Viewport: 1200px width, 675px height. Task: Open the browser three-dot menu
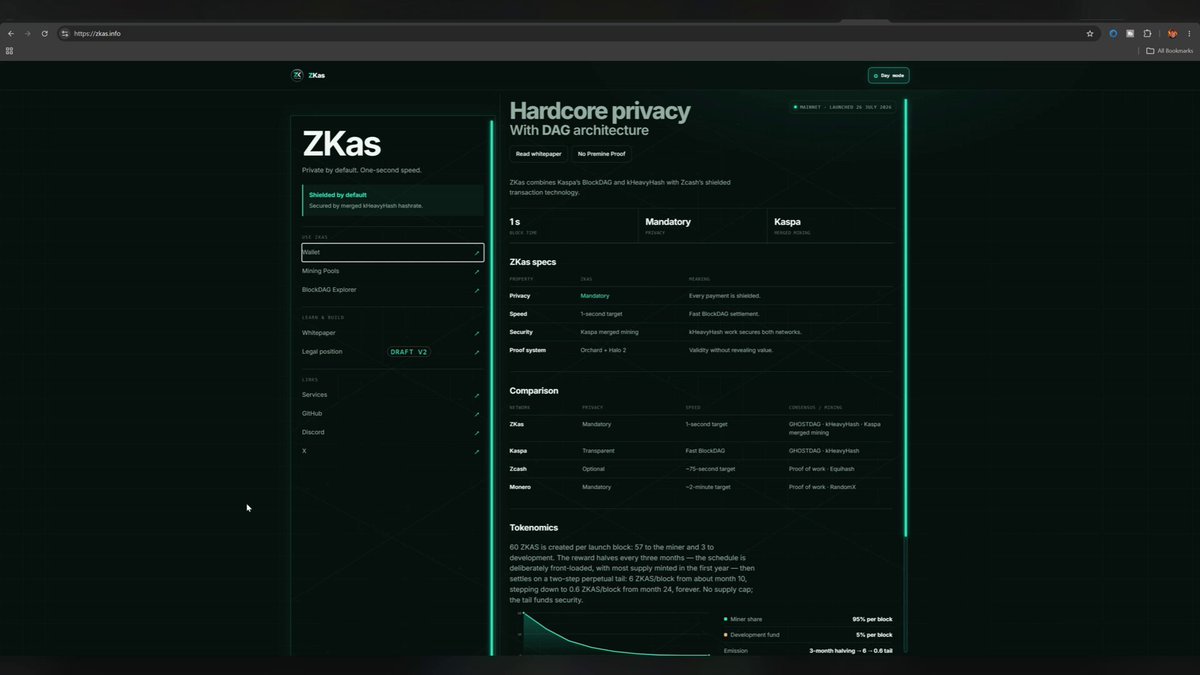1190,33
